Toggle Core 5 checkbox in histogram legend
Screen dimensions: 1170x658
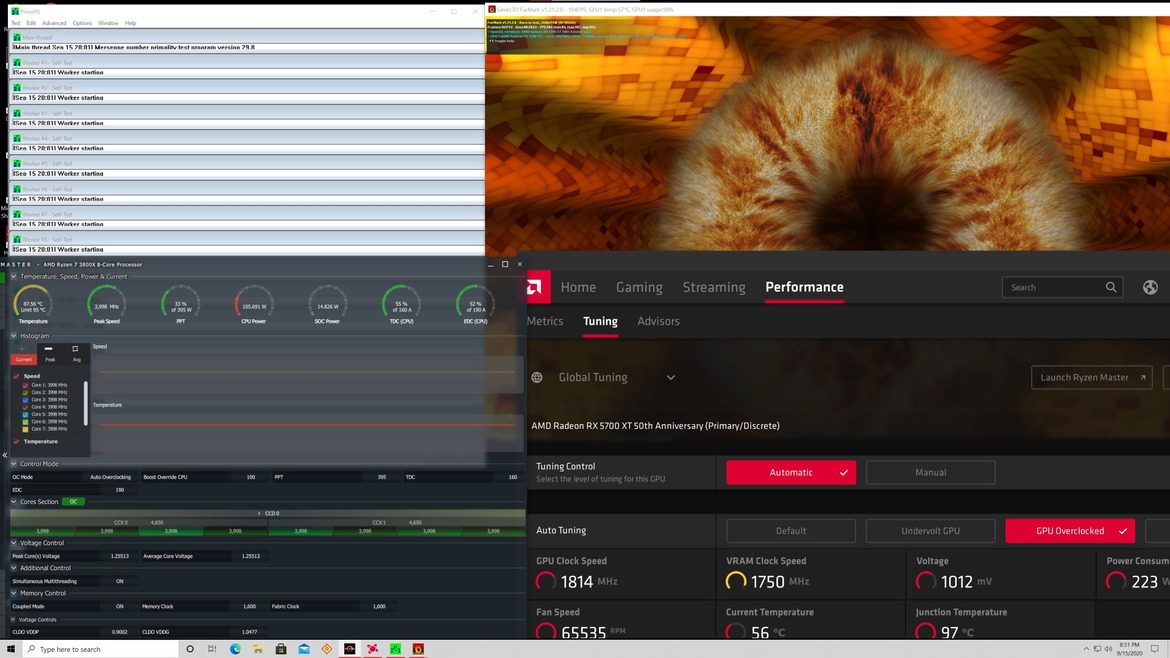point(25,414)
